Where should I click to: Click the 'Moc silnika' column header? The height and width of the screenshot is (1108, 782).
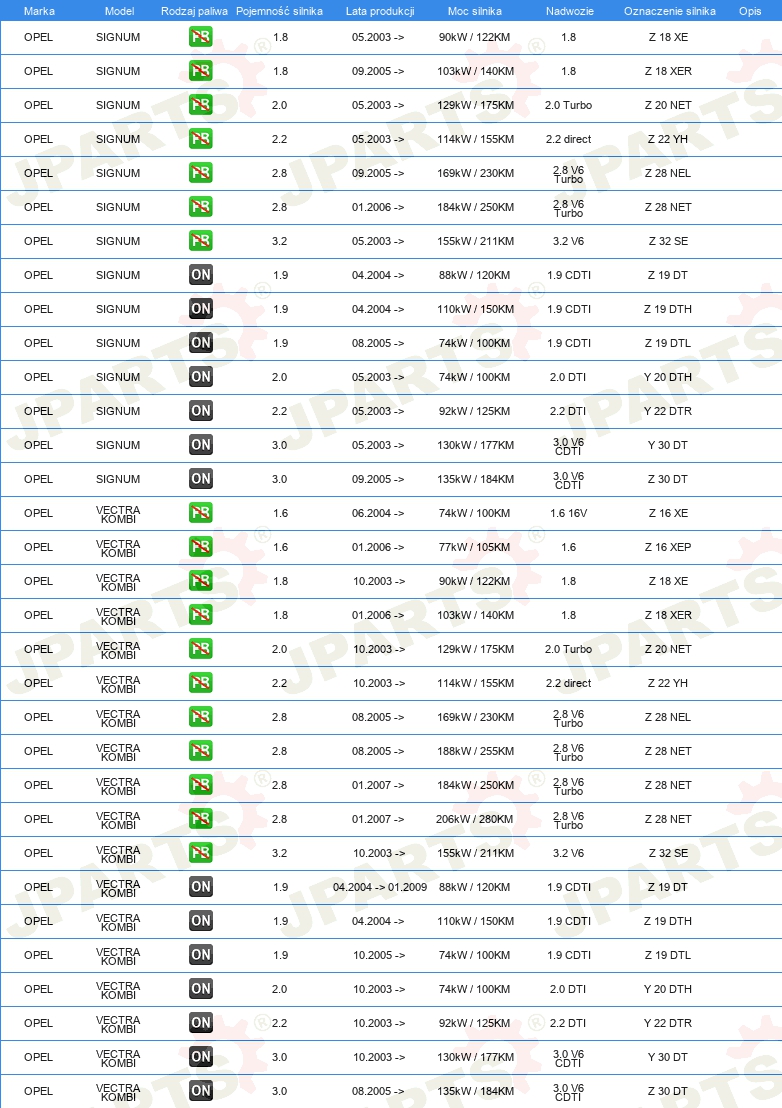point(475,11)
